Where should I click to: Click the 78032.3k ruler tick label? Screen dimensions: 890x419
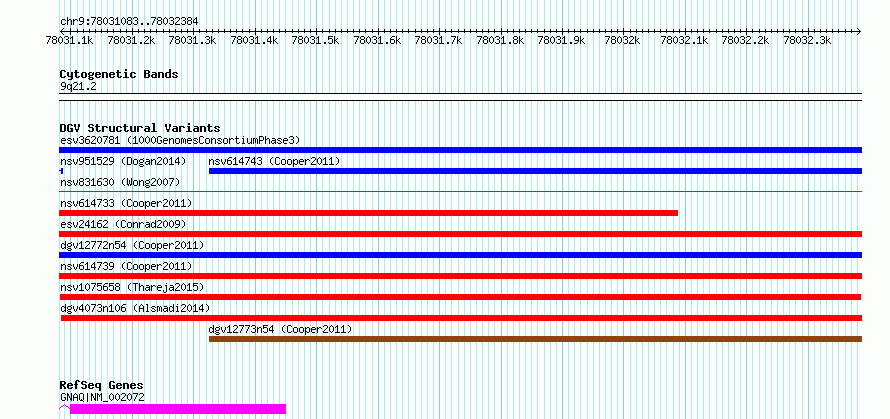(808, 41)
